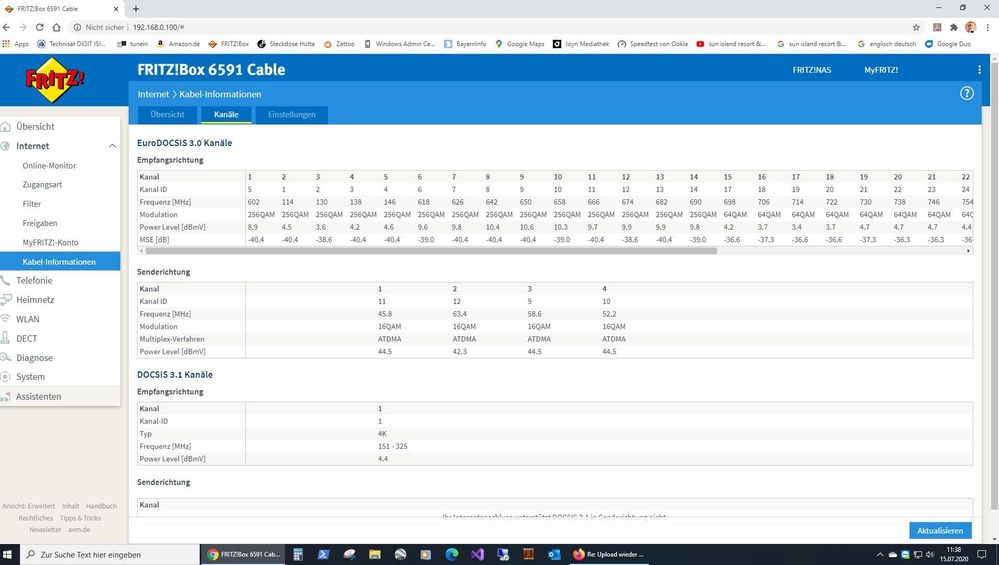This screenshot has width=999, height=565.
Task: Click the Aktualisieren button
Action: point(940,531)
